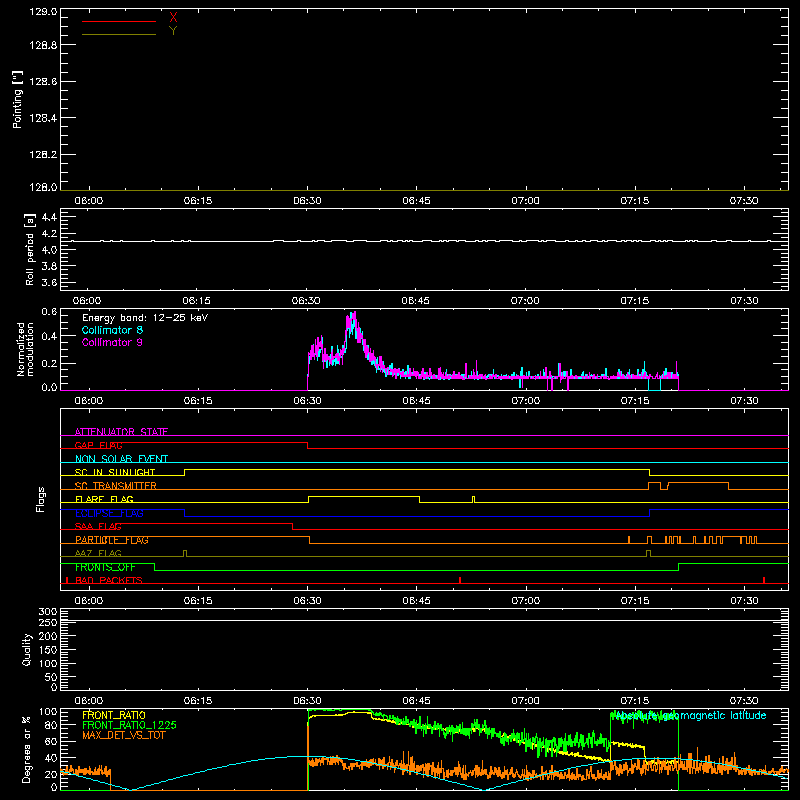Image resolution: width=800 pixels, height=800 pixels.
Task: Click the 128.6 tick on Pointing axis
Action: [43, 82]
